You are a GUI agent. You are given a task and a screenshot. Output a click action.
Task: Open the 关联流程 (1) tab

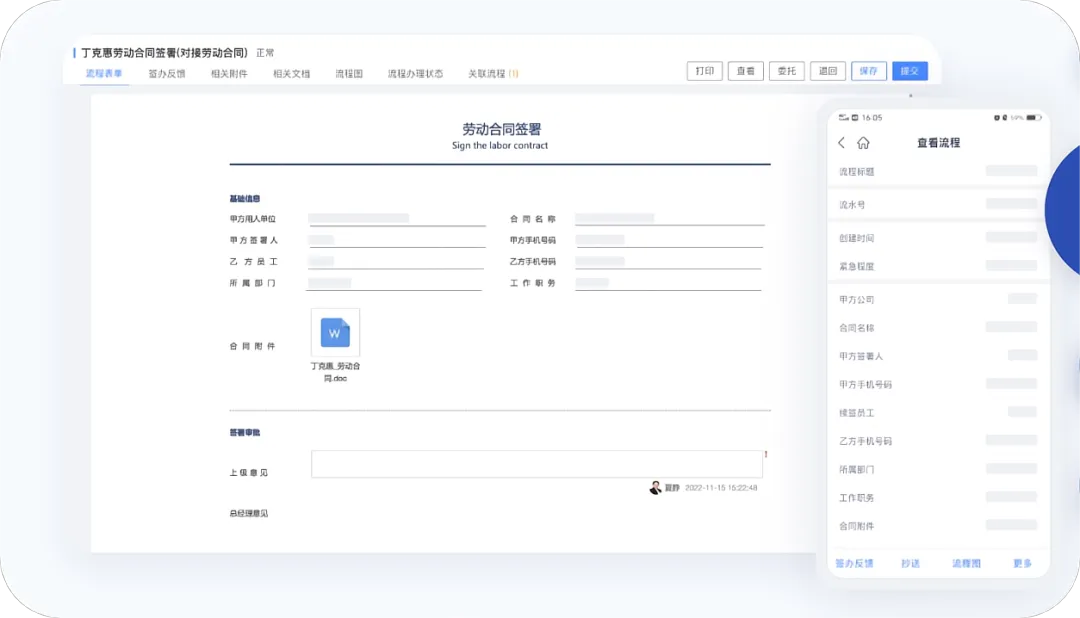493,74
